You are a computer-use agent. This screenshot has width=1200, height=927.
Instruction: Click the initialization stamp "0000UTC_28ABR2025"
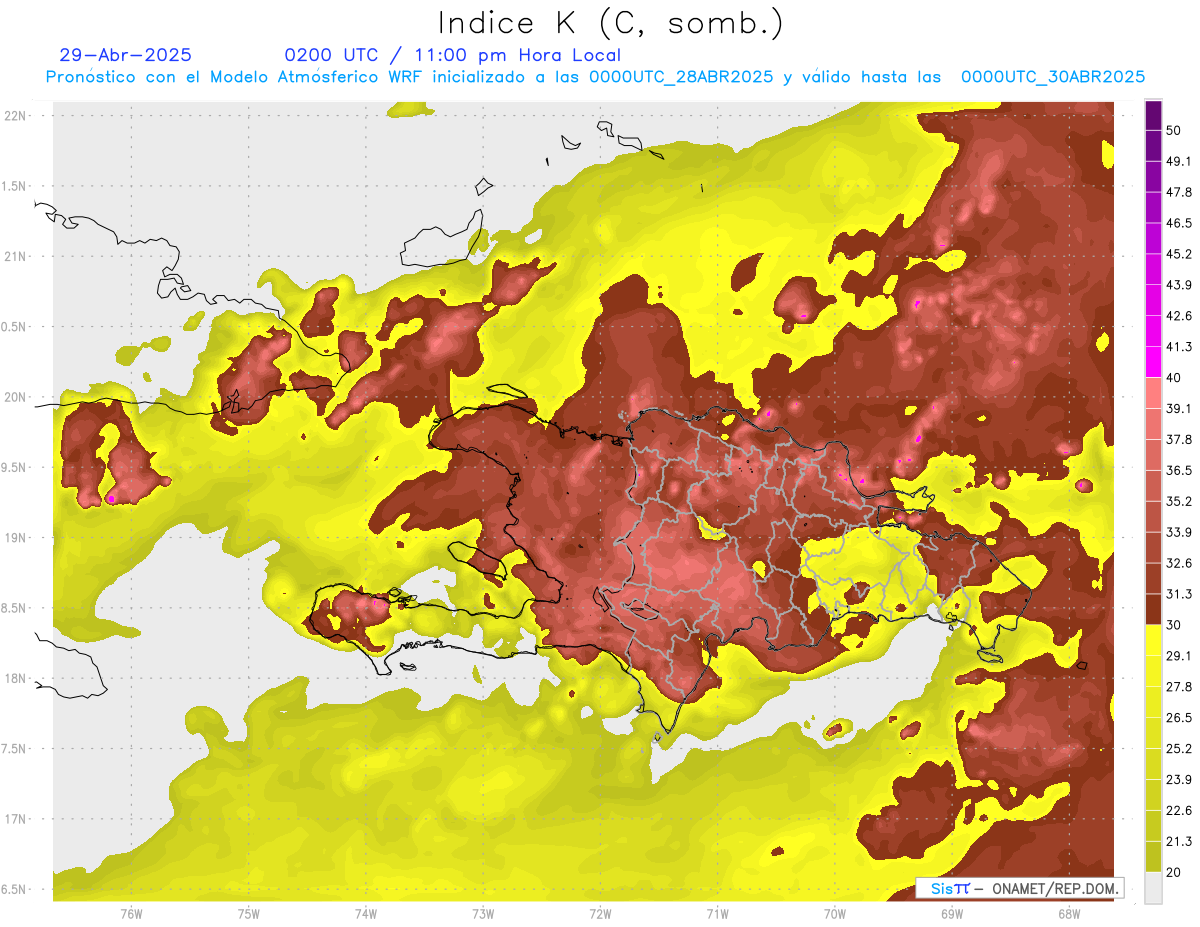coord(681,77)
